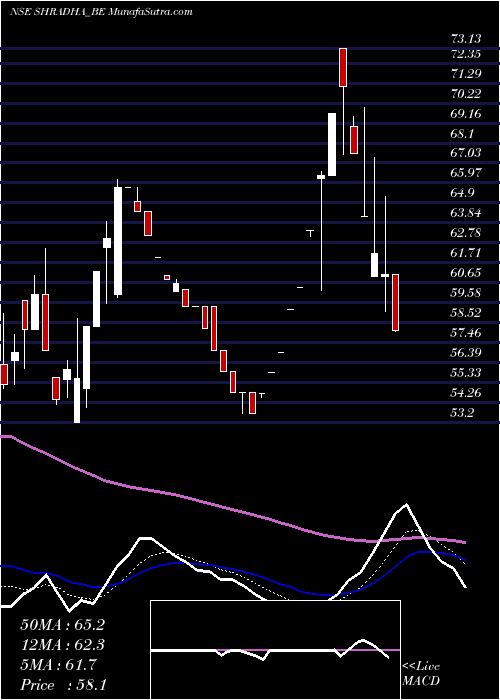Click the 53.2 price level label
Image resolution: width=500 pixels, height=700 pixels.
(x=462, y=412)
